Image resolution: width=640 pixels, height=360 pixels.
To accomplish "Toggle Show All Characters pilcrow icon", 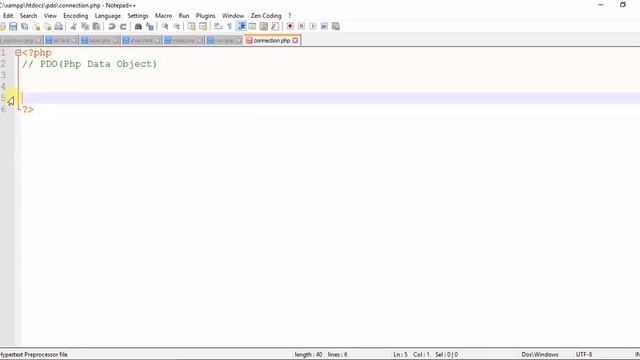I will point(229,27).
